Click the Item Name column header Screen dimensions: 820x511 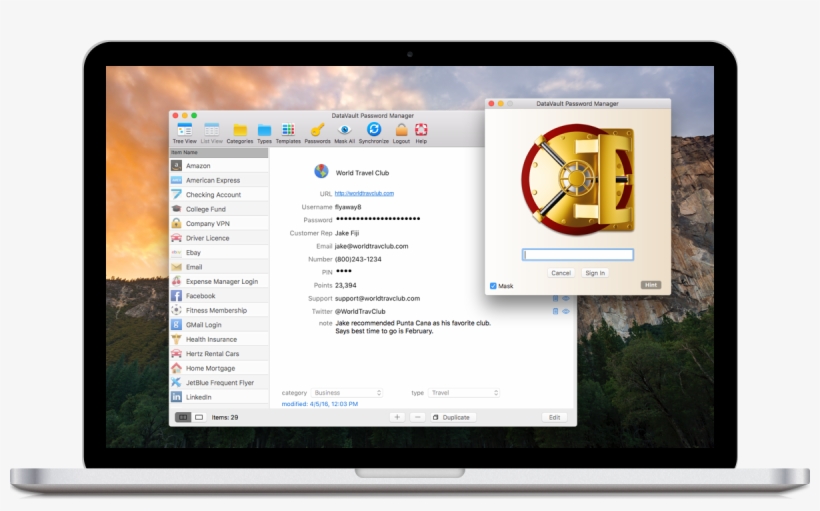[219, 152]
